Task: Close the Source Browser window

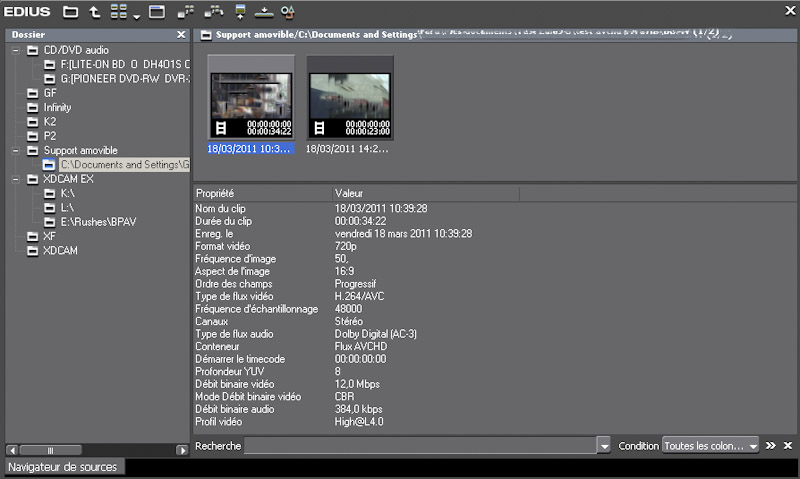Action: pyautogui.click(x=790, y=10)
